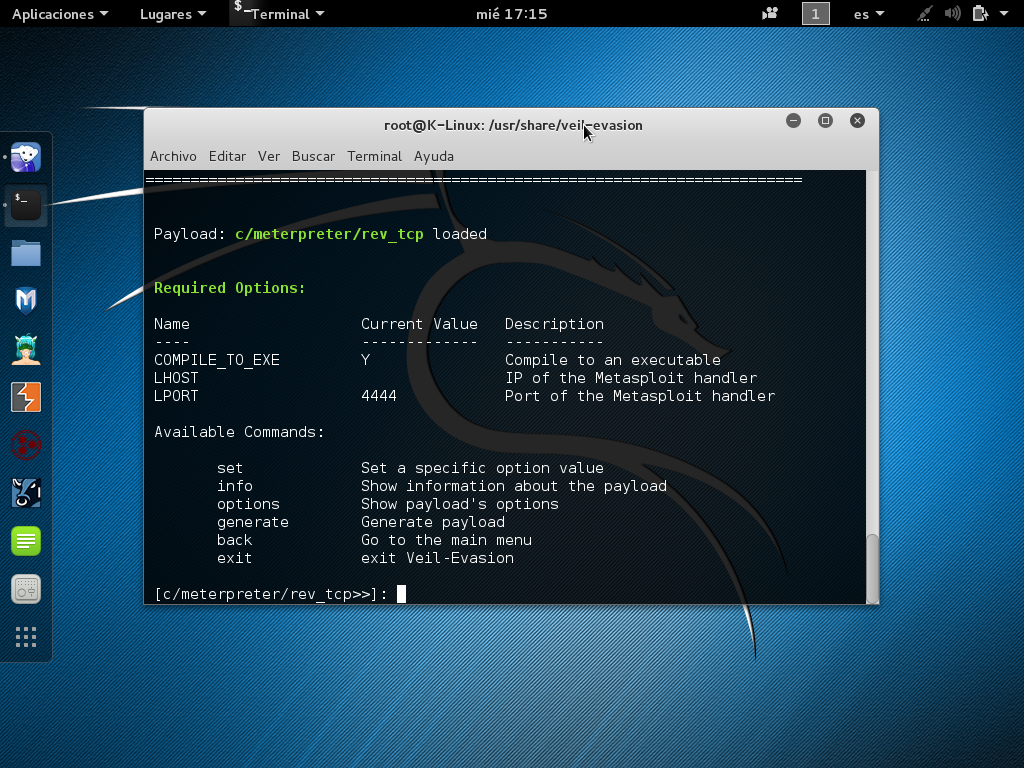
Task: Click 'Go to the main menu' text
Action: pyautogui.click(x=447, y=540)
